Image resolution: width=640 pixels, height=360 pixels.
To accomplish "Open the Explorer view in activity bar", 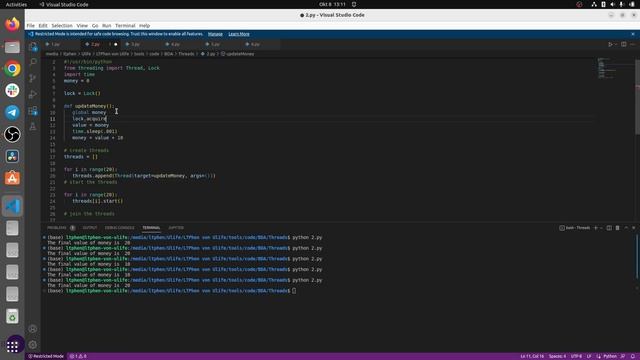I will pos(33,47).
